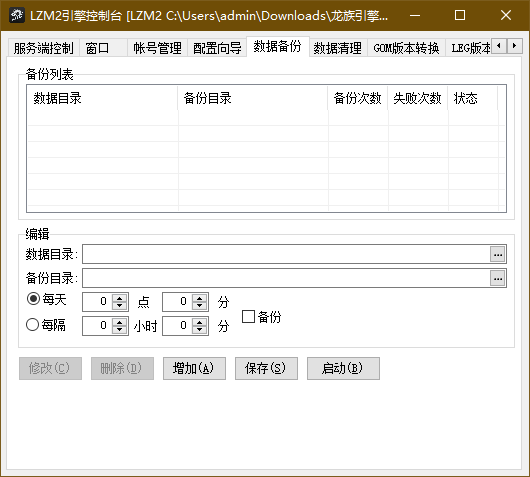Image resolution: width=530 pixels, height=477 pixels.
Task: Browse for 备份目录 folder with ellipsis button
Action: click(x=498, y=278)
